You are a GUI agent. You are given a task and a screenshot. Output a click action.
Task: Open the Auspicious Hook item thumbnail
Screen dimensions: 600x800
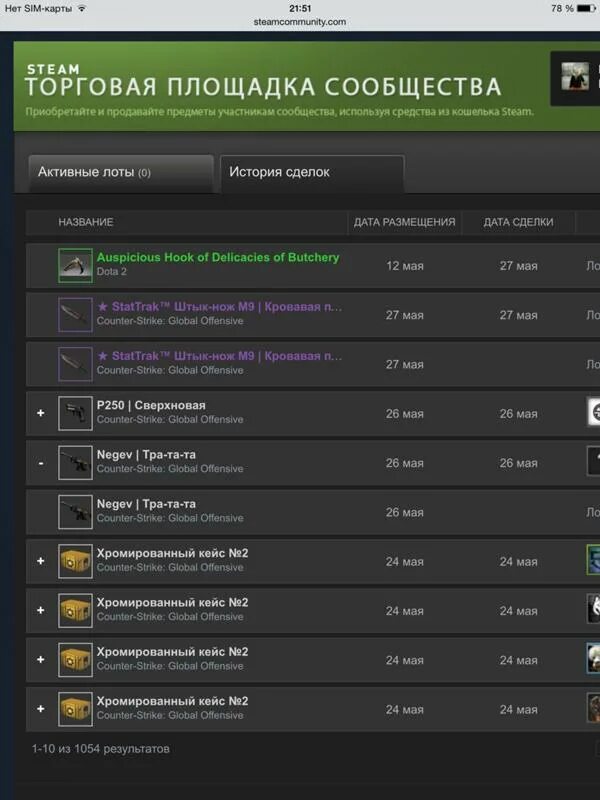click(75, 265)
